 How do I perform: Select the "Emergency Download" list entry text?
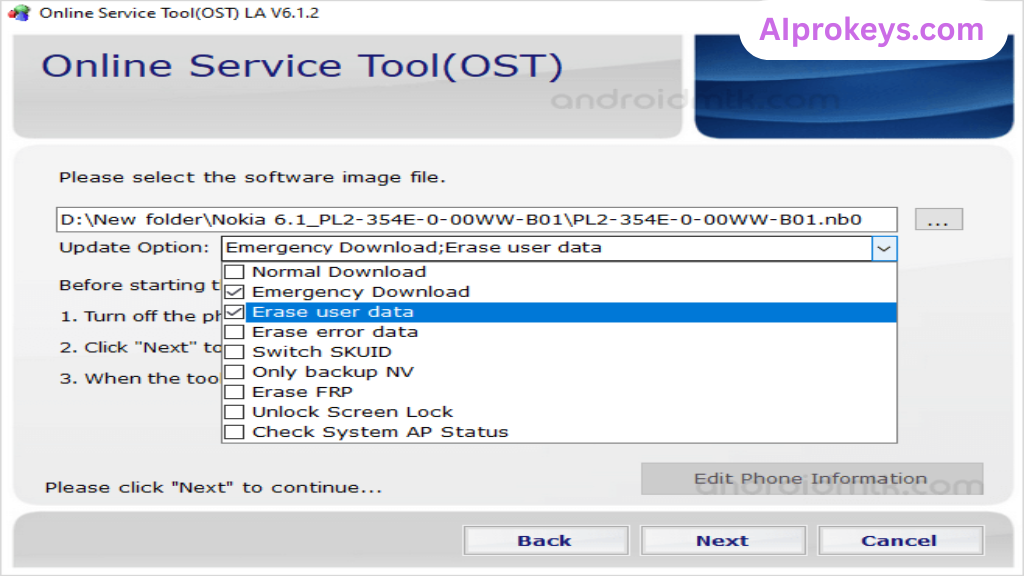[x=361, y=292]
